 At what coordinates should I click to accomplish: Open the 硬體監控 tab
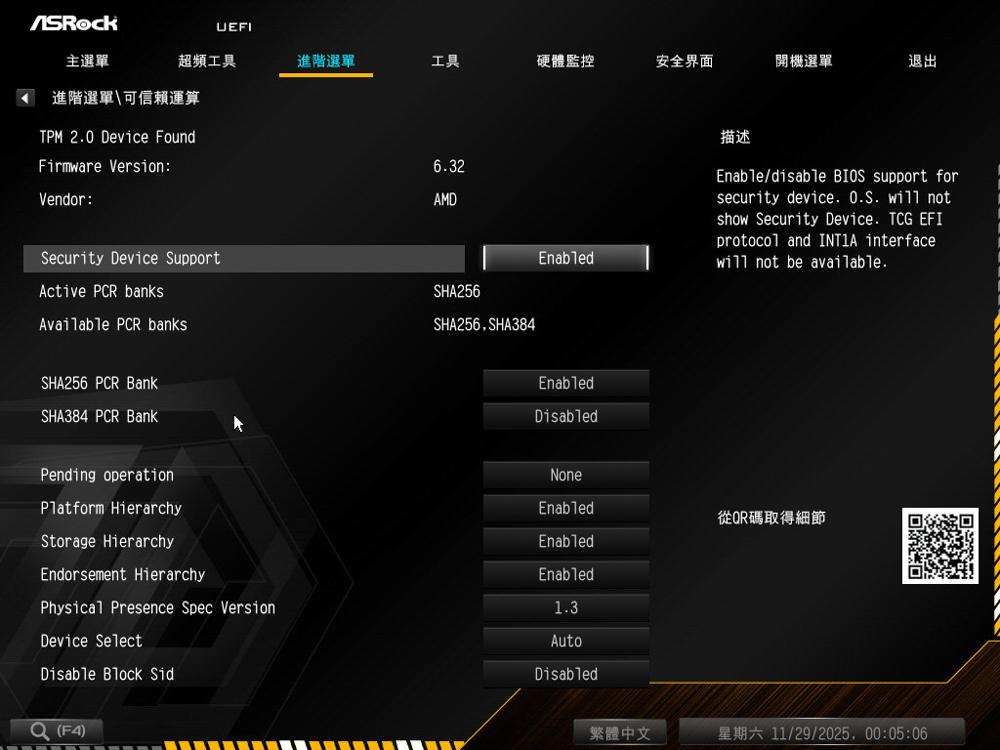point(565,61)
